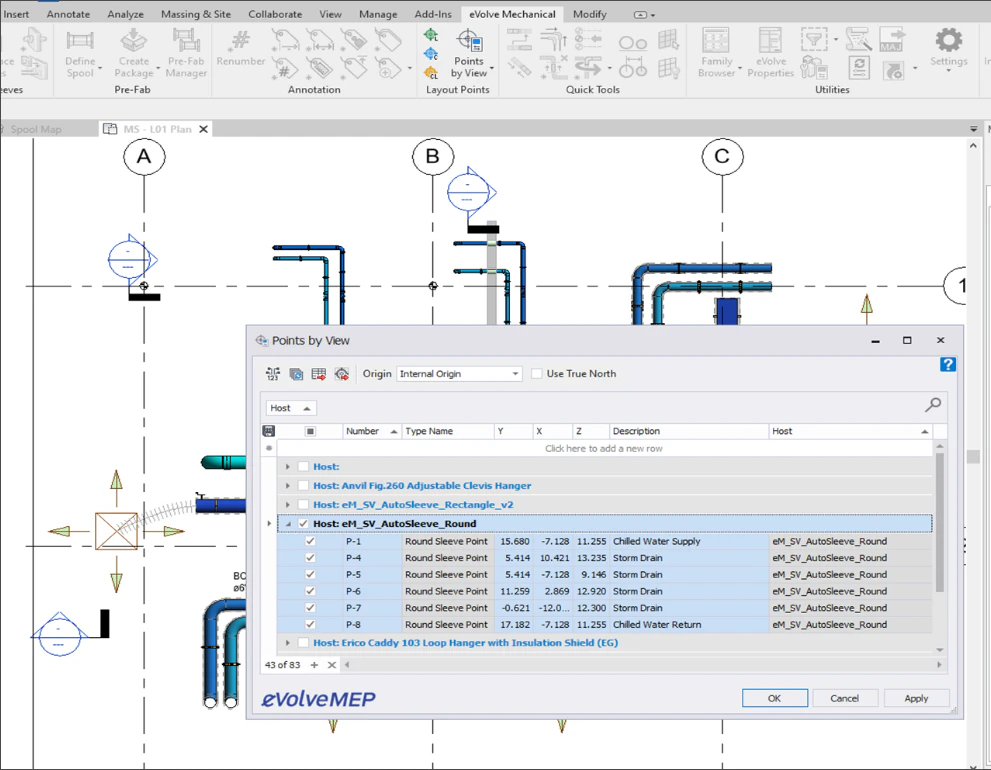Image resolution: width=991 pixels, height=770 pixels.
Task: Click the Apply button
Action: click(x=915, y=698)
